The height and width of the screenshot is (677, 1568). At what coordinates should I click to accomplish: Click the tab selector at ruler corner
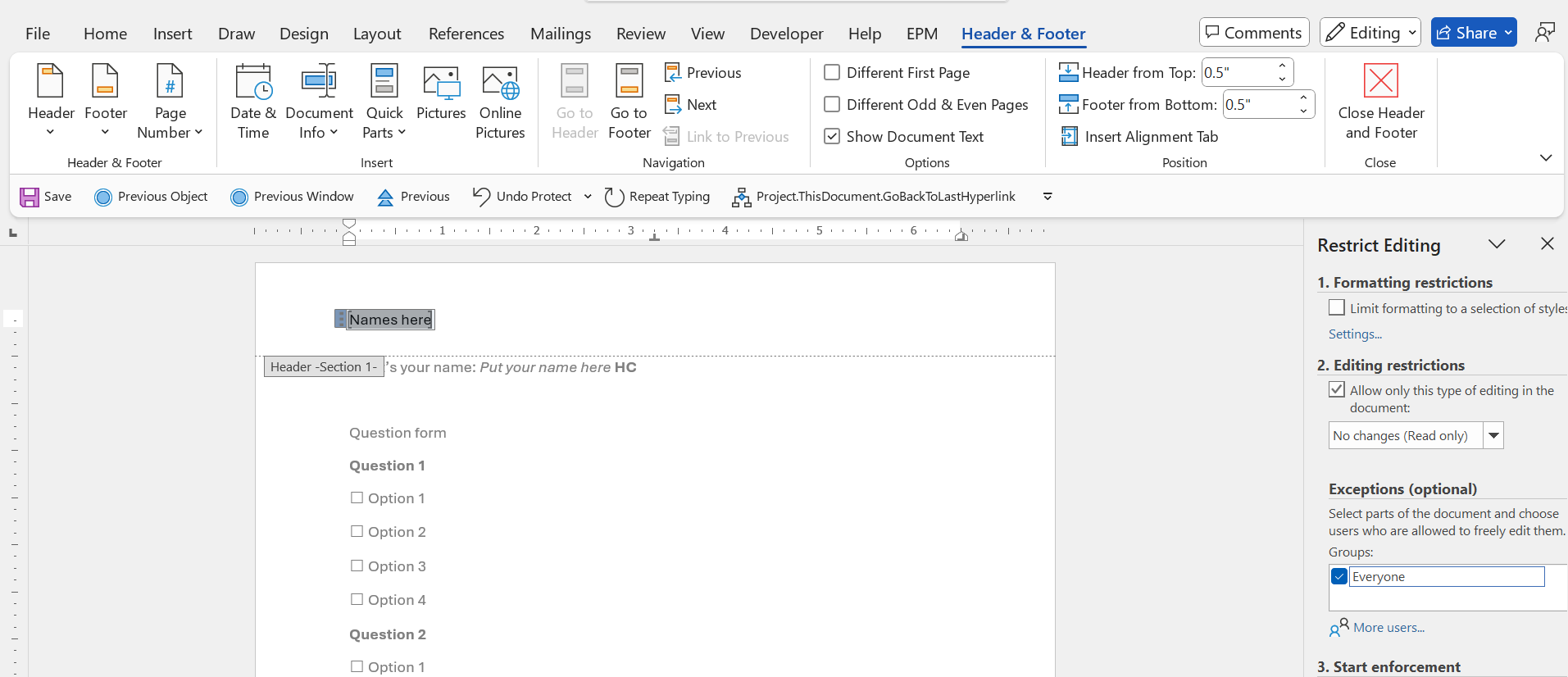[13, 234]
